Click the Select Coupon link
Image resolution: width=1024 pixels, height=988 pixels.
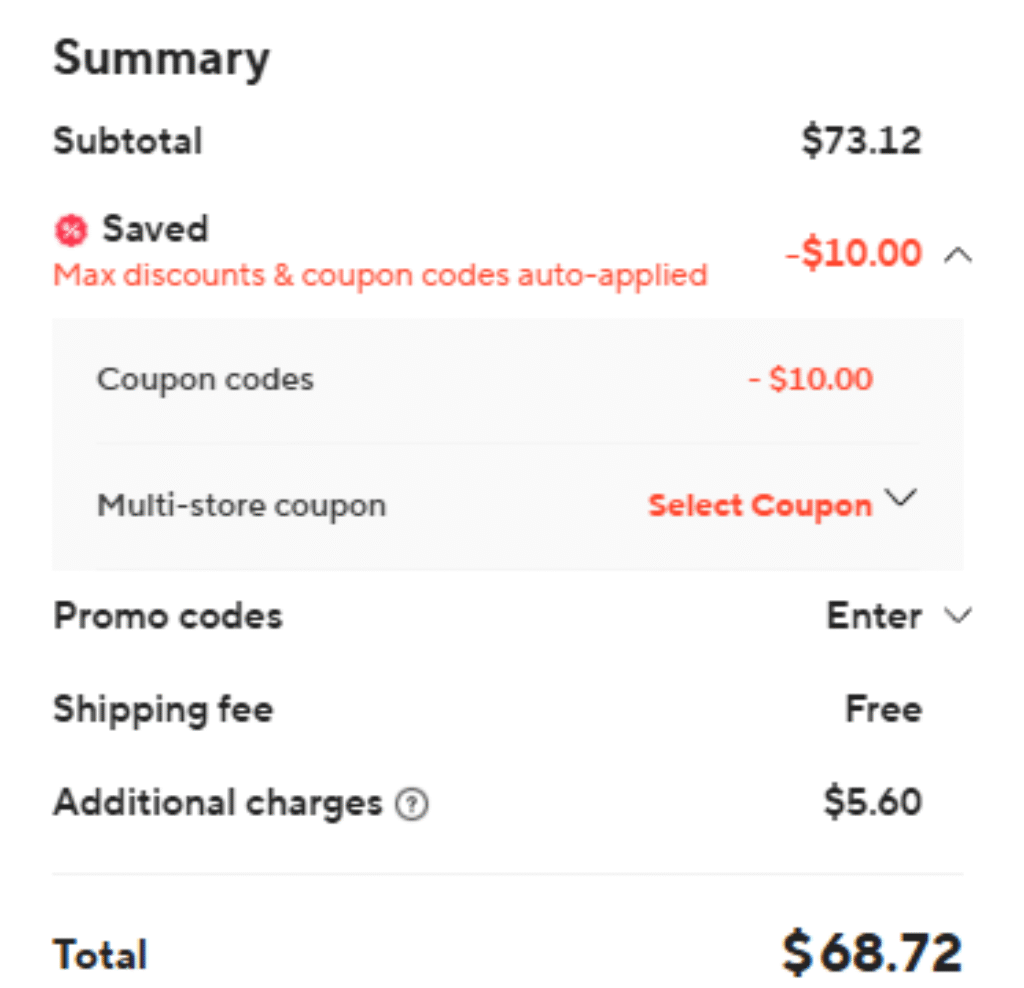[x=760, y=505]
